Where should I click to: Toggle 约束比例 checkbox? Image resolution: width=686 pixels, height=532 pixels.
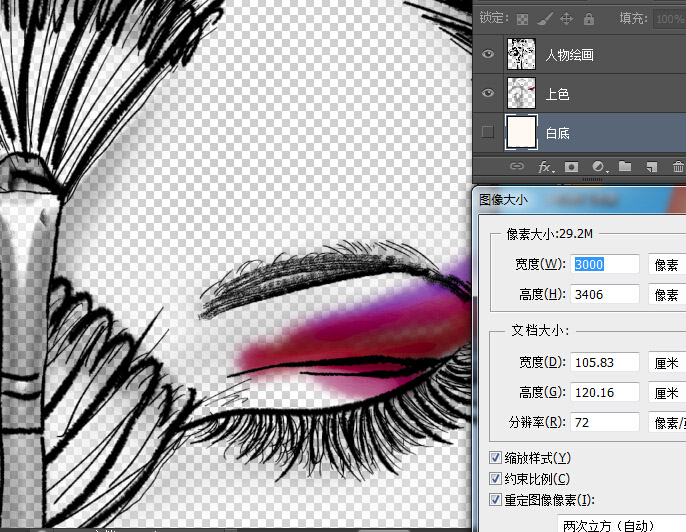pyautogui.click(x=495, y=478)
